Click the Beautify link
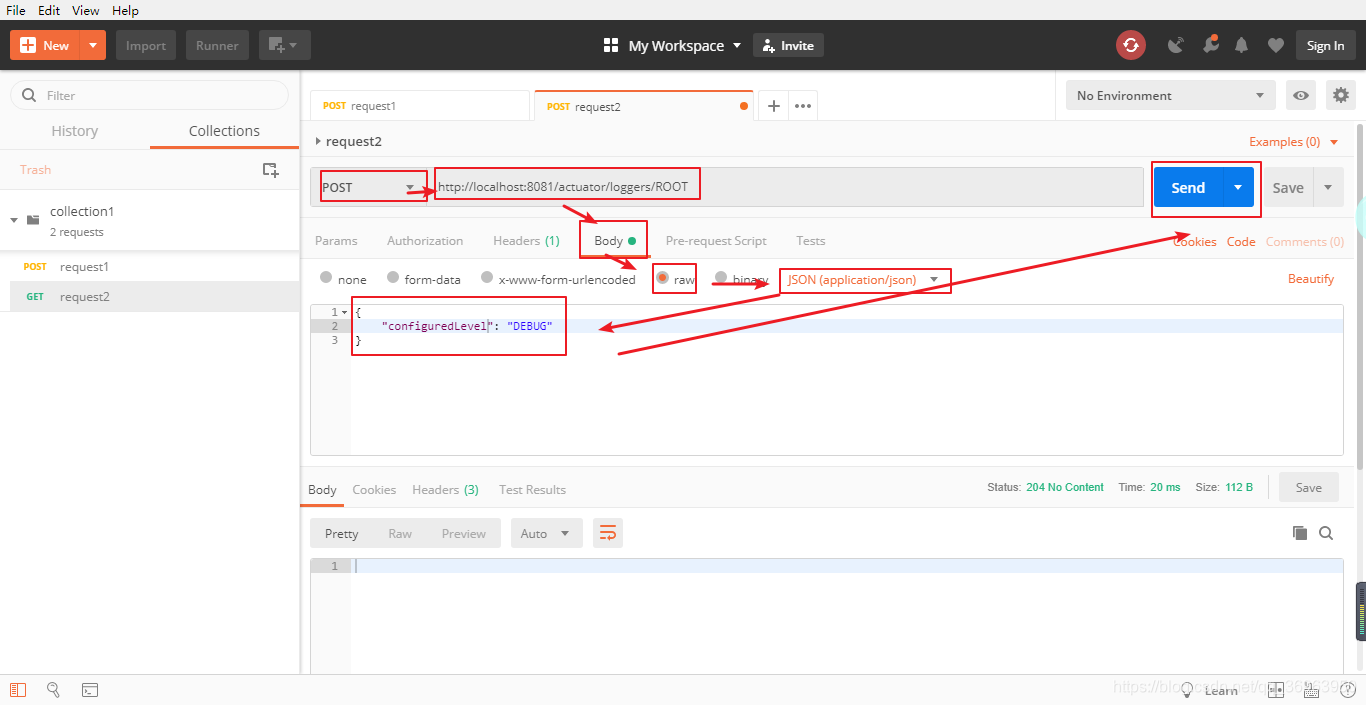 (1311, 279)
